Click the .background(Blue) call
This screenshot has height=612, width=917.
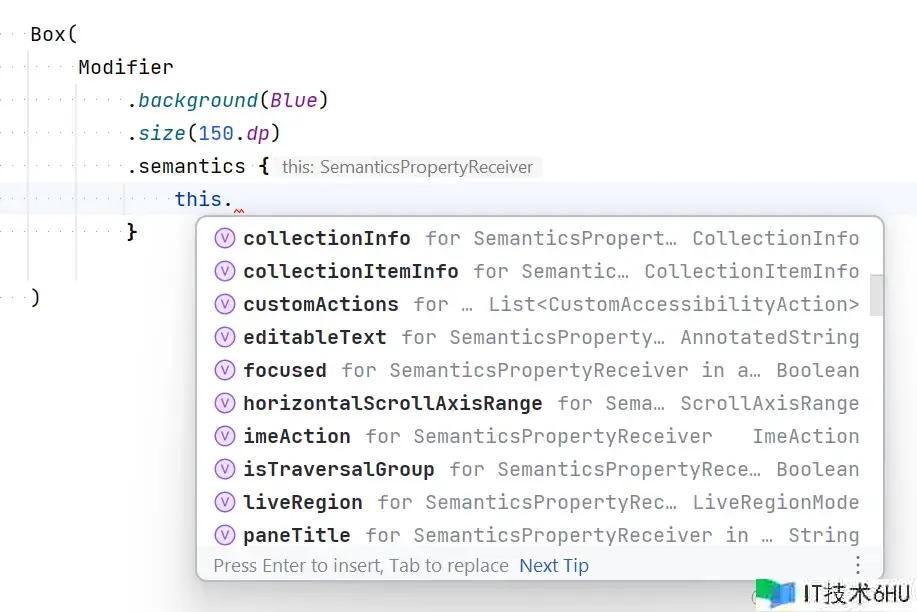(228, 101)
